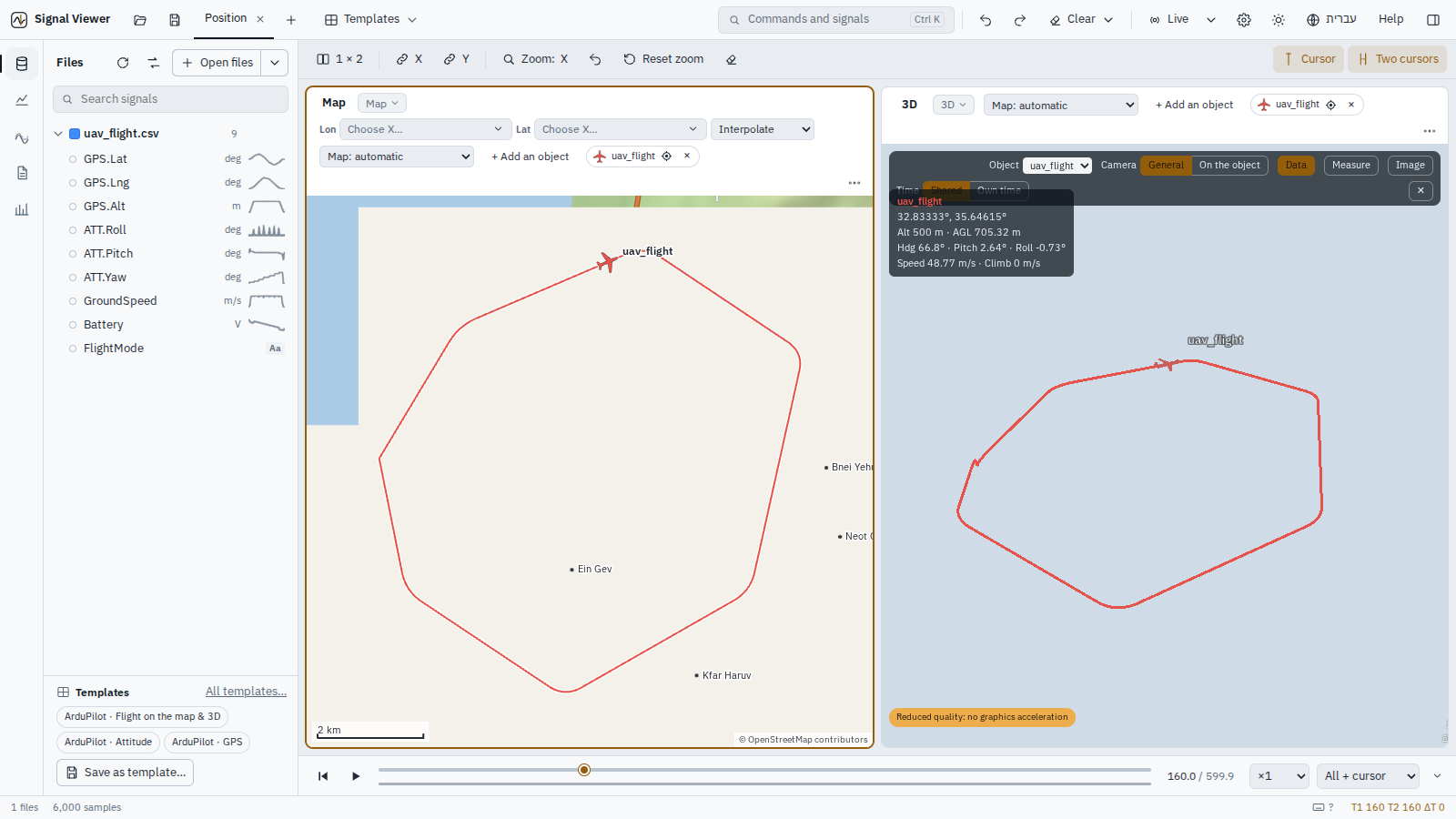Screen dimensions: 1456x819
Task: Open the Lon Choose X dropdown
Action: (x=424, y=129)
